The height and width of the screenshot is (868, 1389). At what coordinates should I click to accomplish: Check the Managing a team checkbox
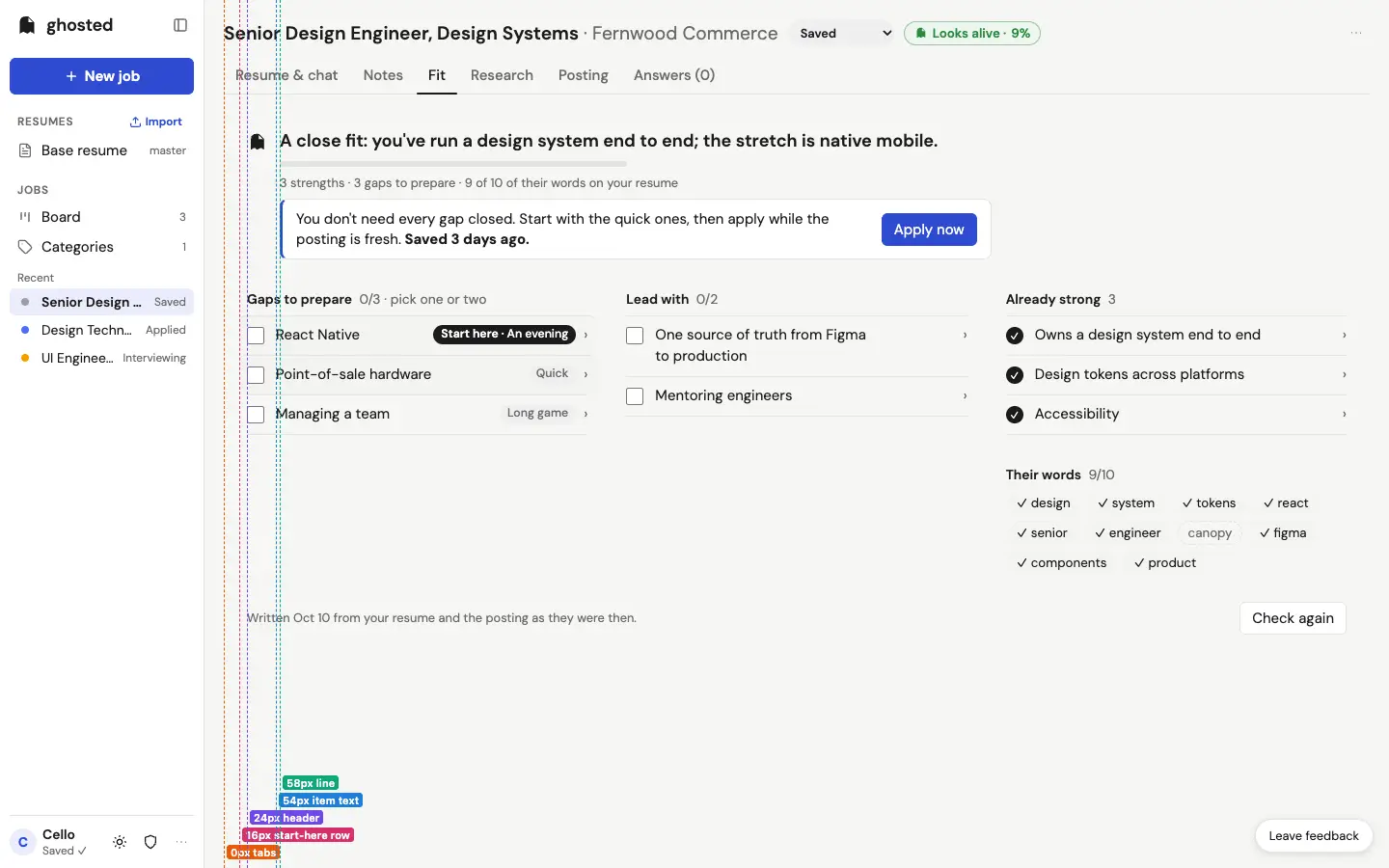(256, 415)
